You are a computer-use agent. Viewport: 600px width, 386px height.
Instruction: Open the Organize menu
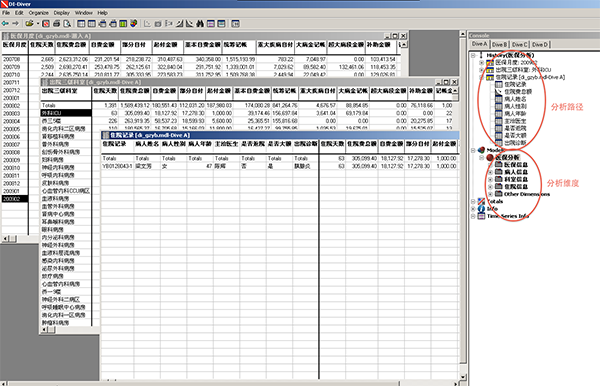39,13
